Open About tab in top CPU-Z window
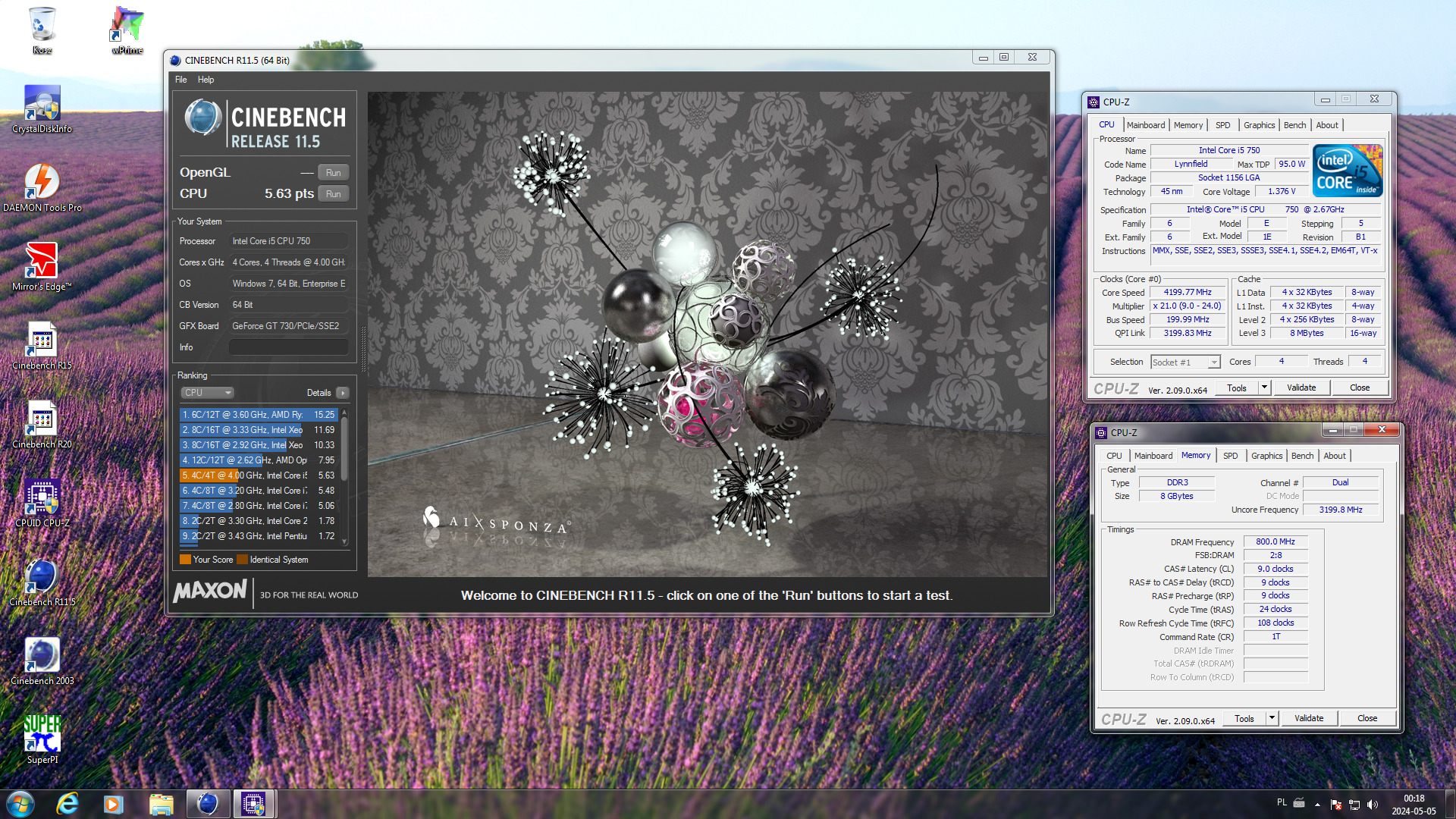 (1327, 125)
